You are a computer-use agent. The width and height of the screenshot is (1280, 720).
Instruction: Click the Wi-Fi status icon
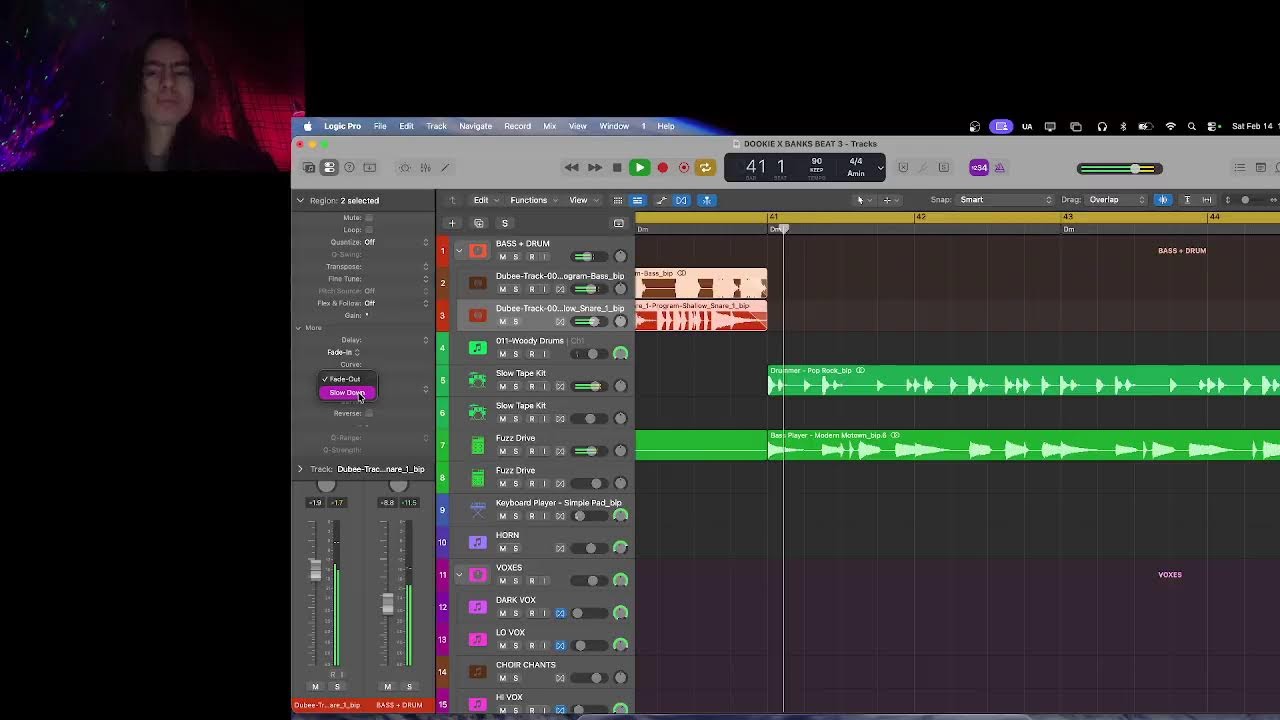coord(1170,126)
